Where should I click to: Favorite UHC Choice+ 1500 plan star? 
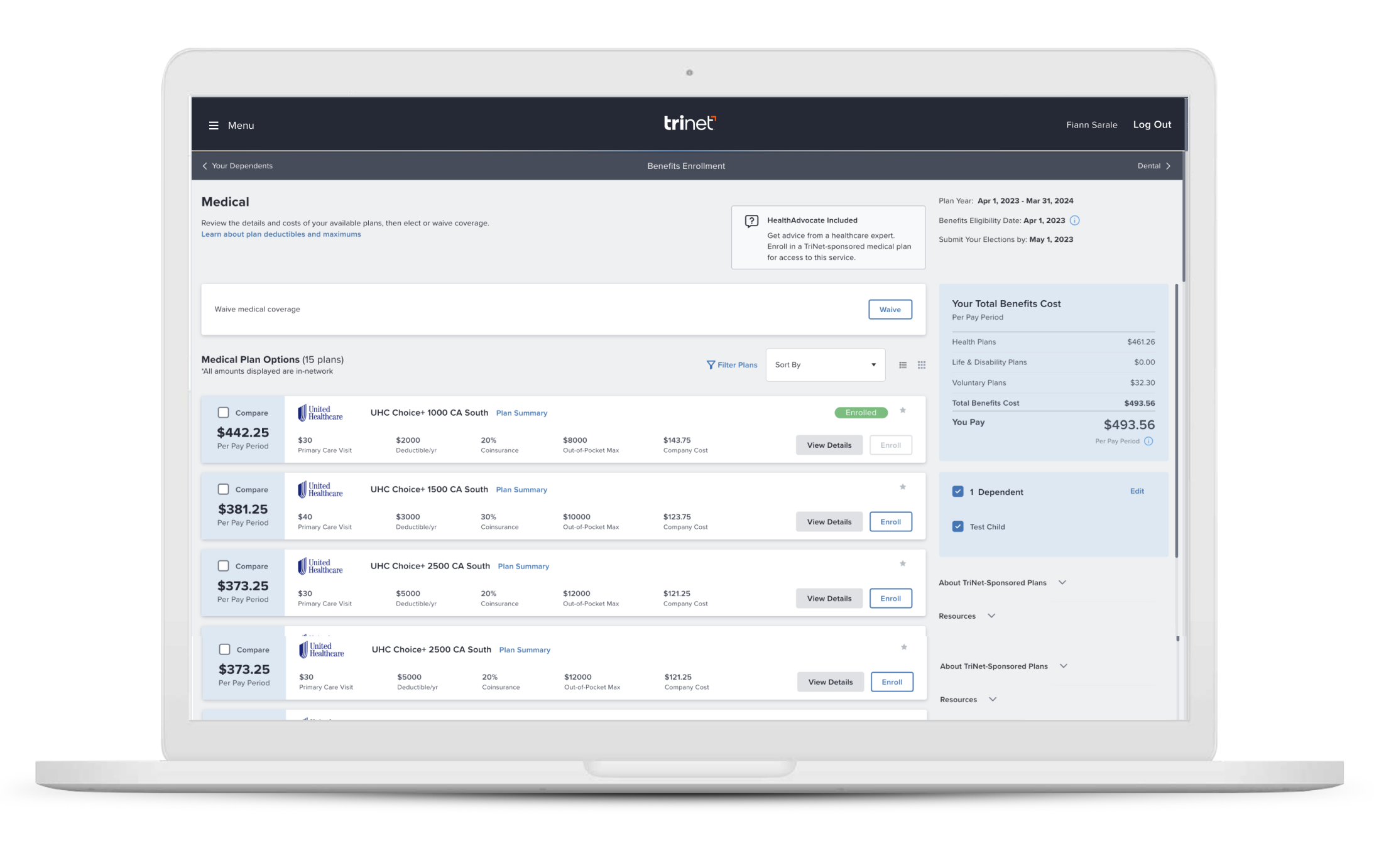coord(903,487)
